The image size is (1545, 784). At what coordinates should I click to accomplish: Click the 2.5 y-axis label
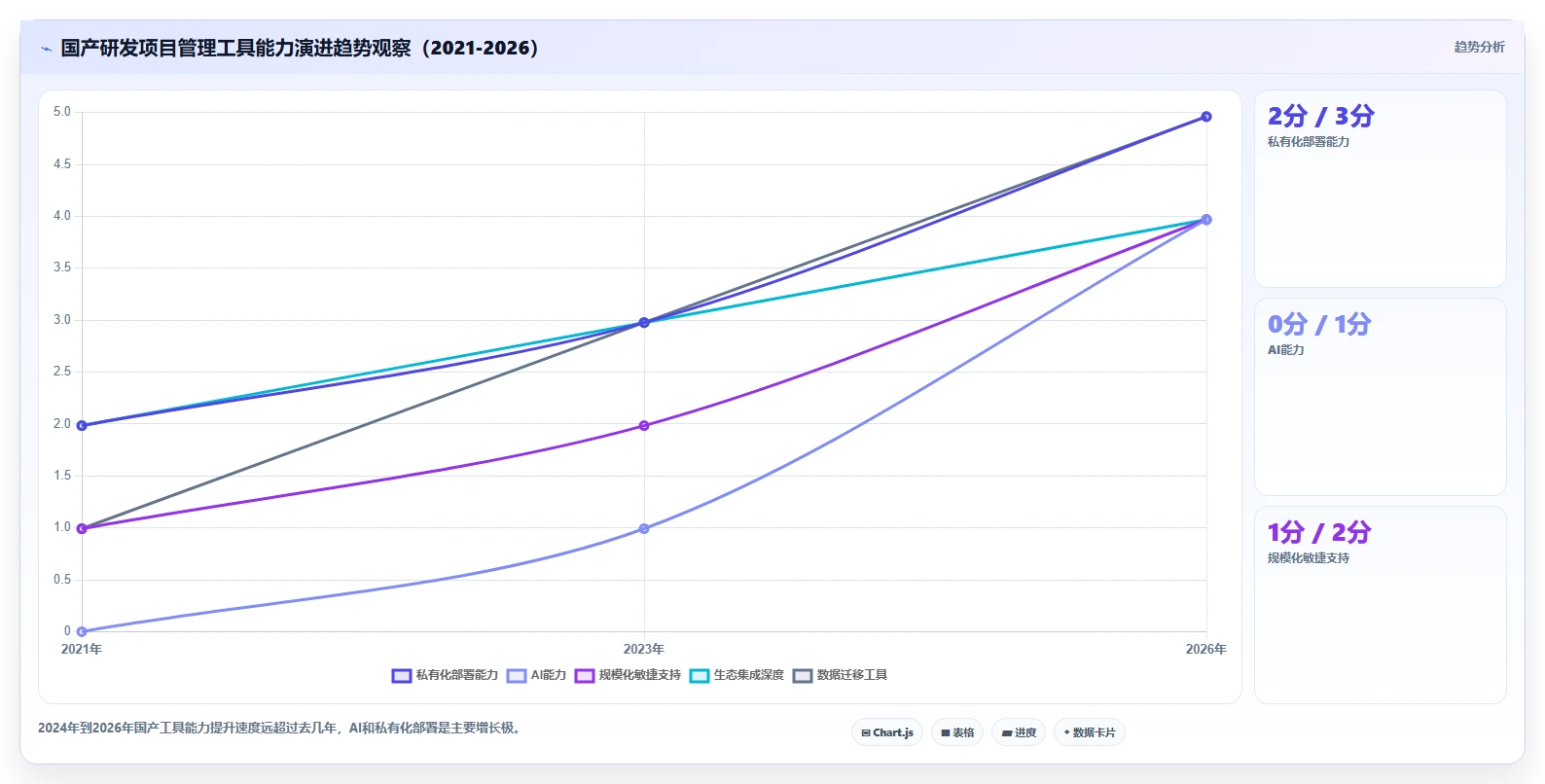[x=62, y=372]
